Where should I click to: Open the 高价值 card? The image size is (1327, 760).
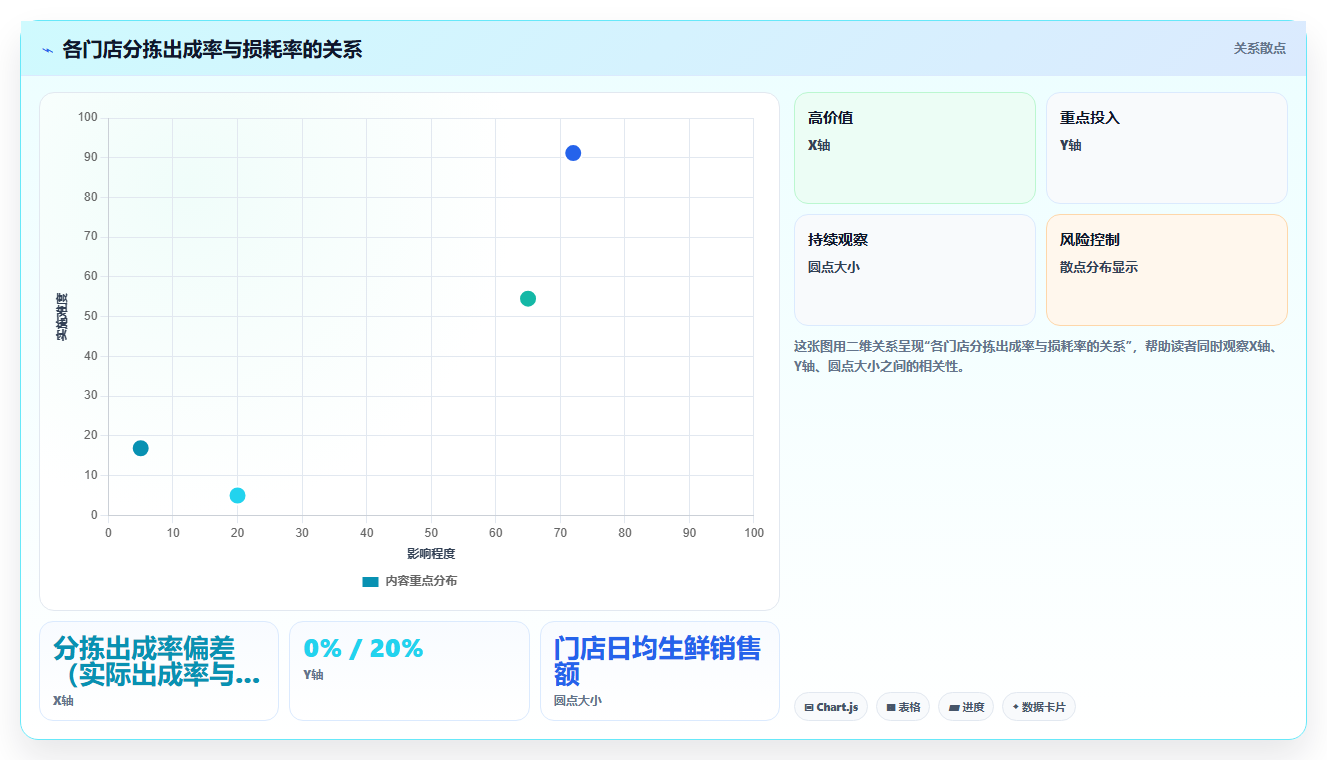tap(915, 148)
